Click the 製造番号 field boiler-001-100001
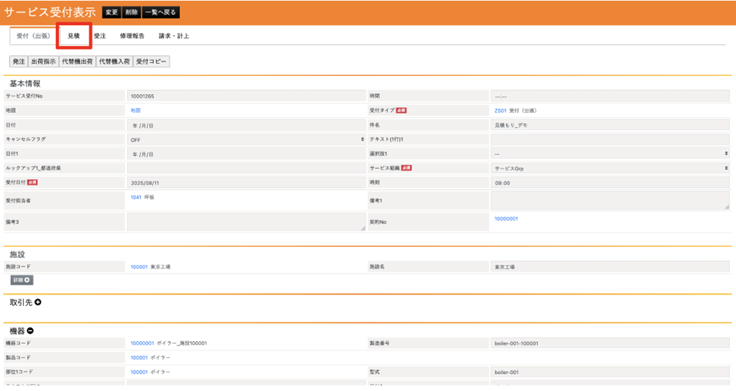The height and width of the screenshot is (391, 736). [610, 343]
